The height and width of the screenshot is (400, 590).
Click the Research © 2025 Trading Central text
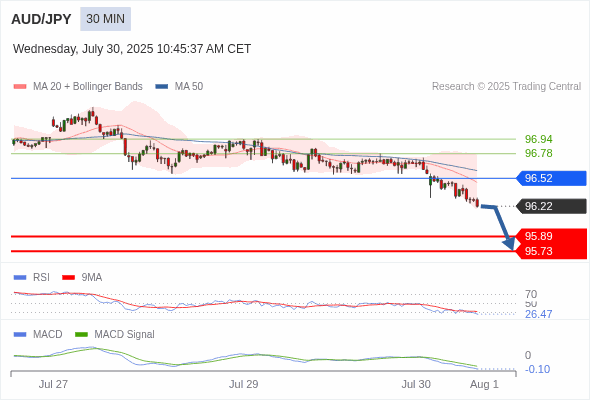click(506, 87)
